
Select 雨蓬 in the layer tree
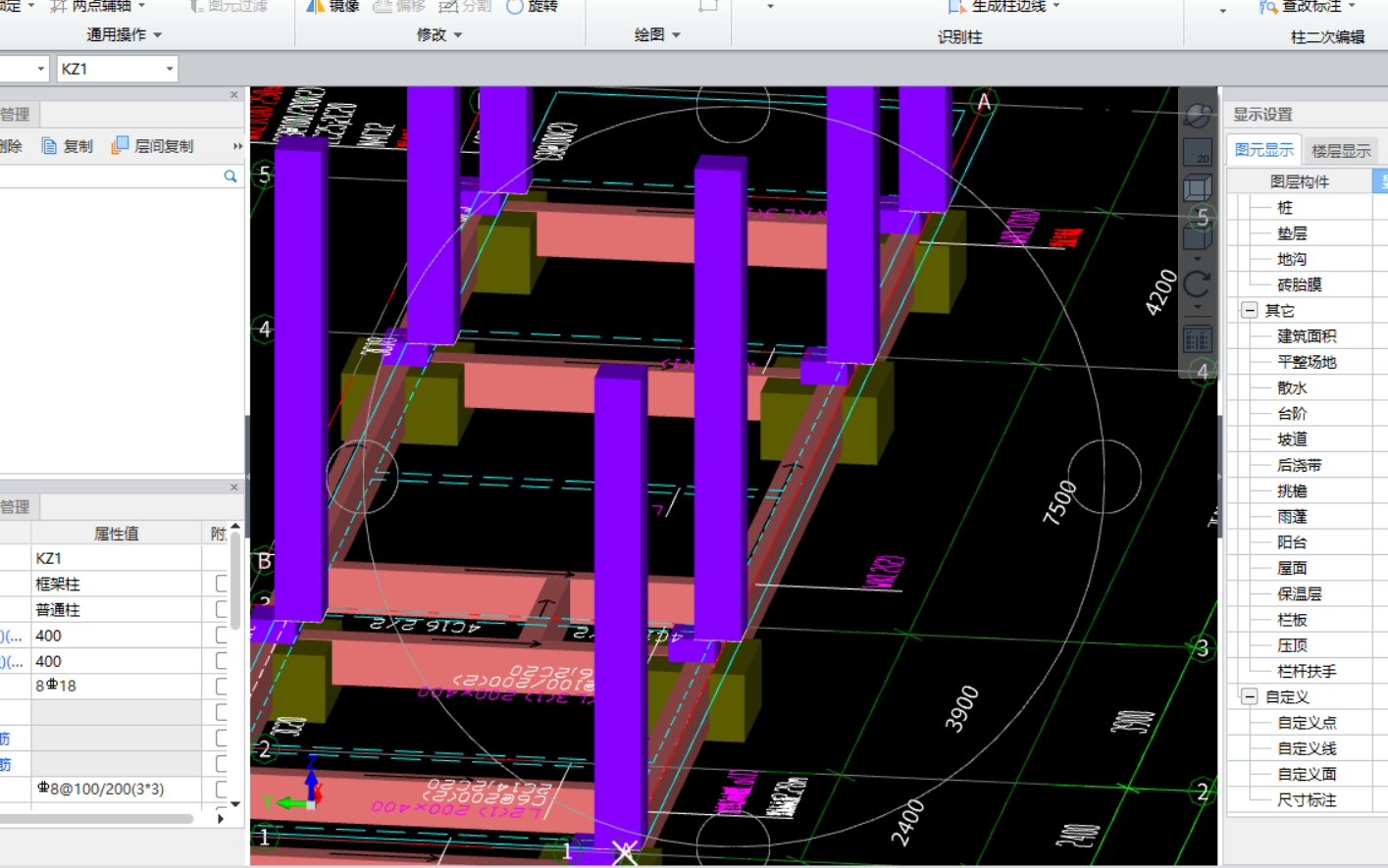1292,517
